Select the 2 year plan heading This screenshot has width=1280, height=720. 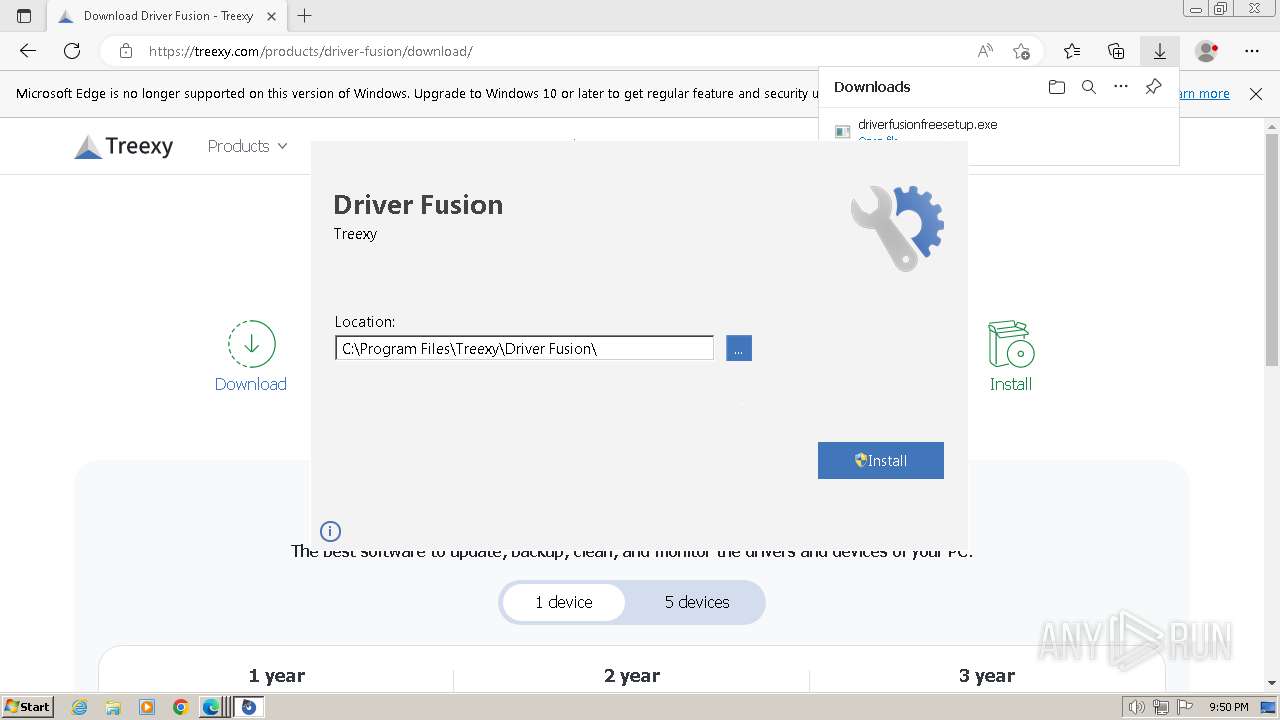click(x=632, y=676)
